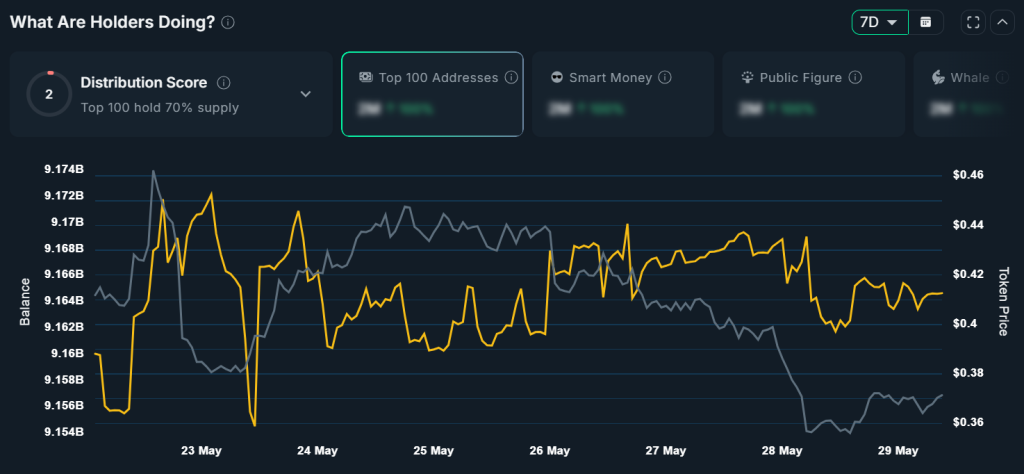Viewport: 1024px width, 474px height.
Task: Click info icon beside What Are Holders Doing
Action: [x=227, y=22]
